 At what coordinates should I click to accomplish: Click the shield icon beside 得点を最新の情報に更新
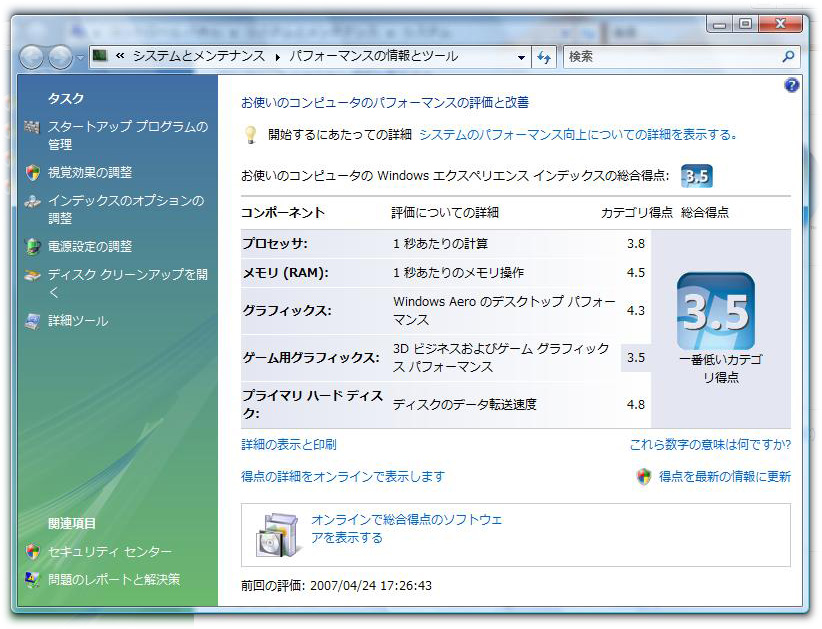click(x=644, y=476)
